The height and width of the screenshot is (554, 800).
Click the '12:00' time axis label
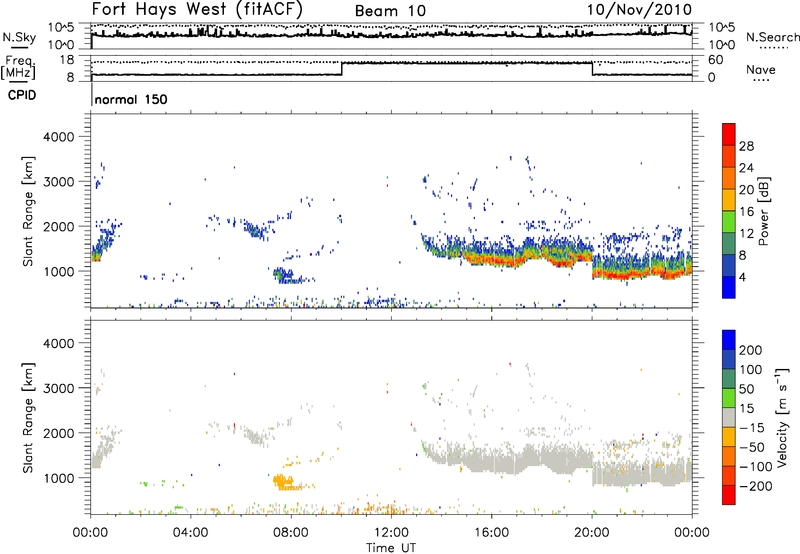pos(391,533)
